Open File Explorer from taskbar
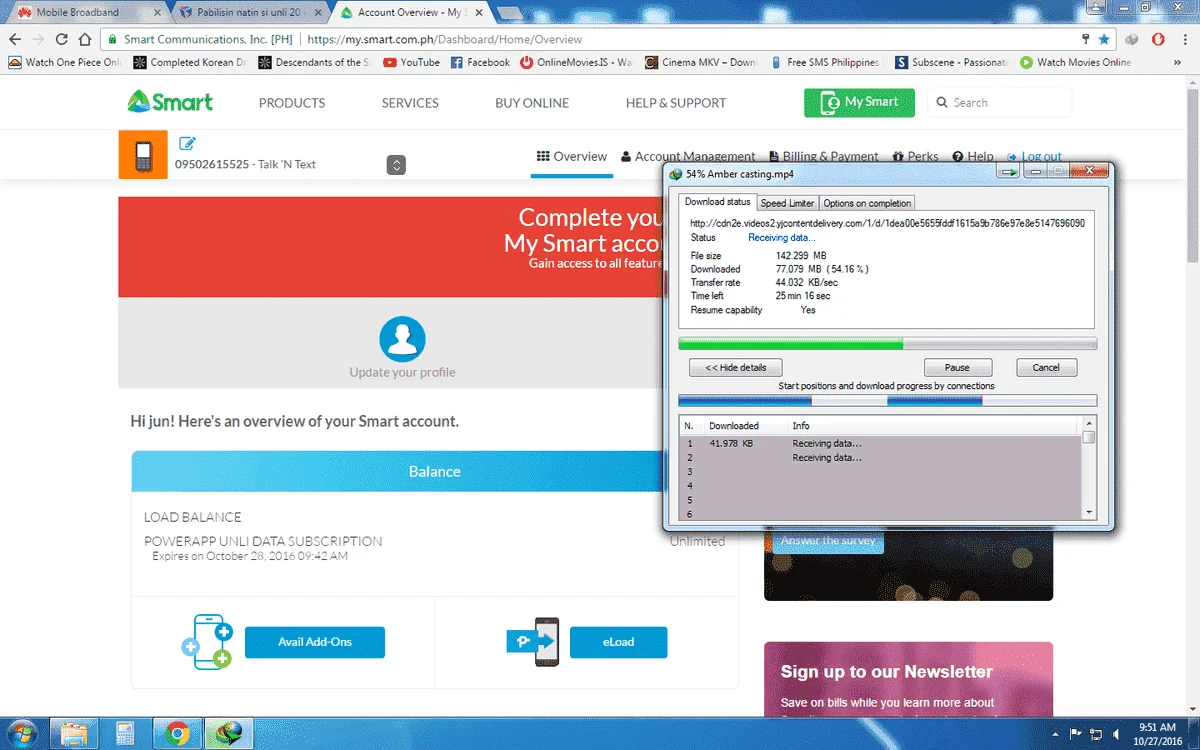1200x750 pixels. [75, 733]
